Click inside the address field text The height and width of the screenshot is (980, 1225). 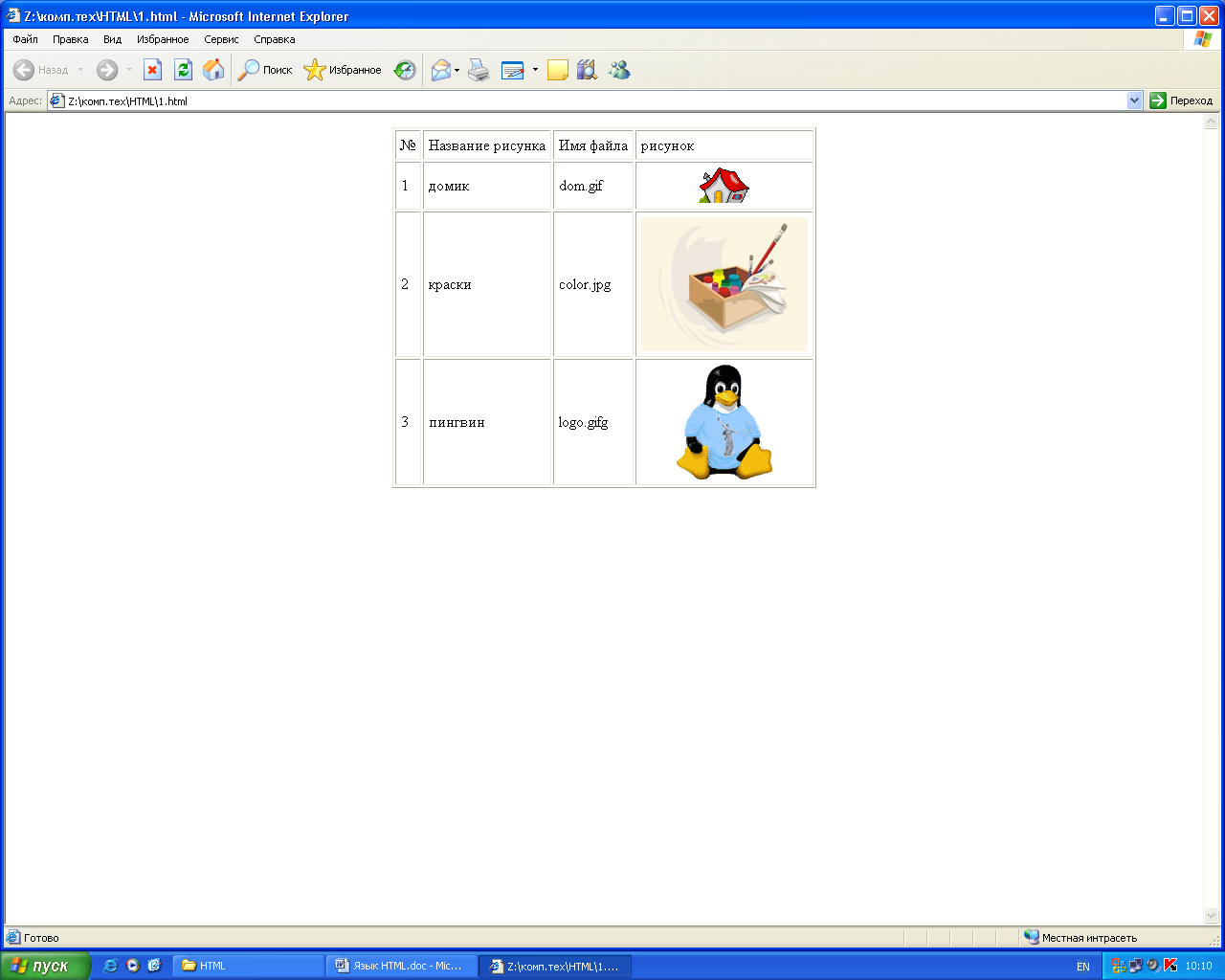point(127,100)
